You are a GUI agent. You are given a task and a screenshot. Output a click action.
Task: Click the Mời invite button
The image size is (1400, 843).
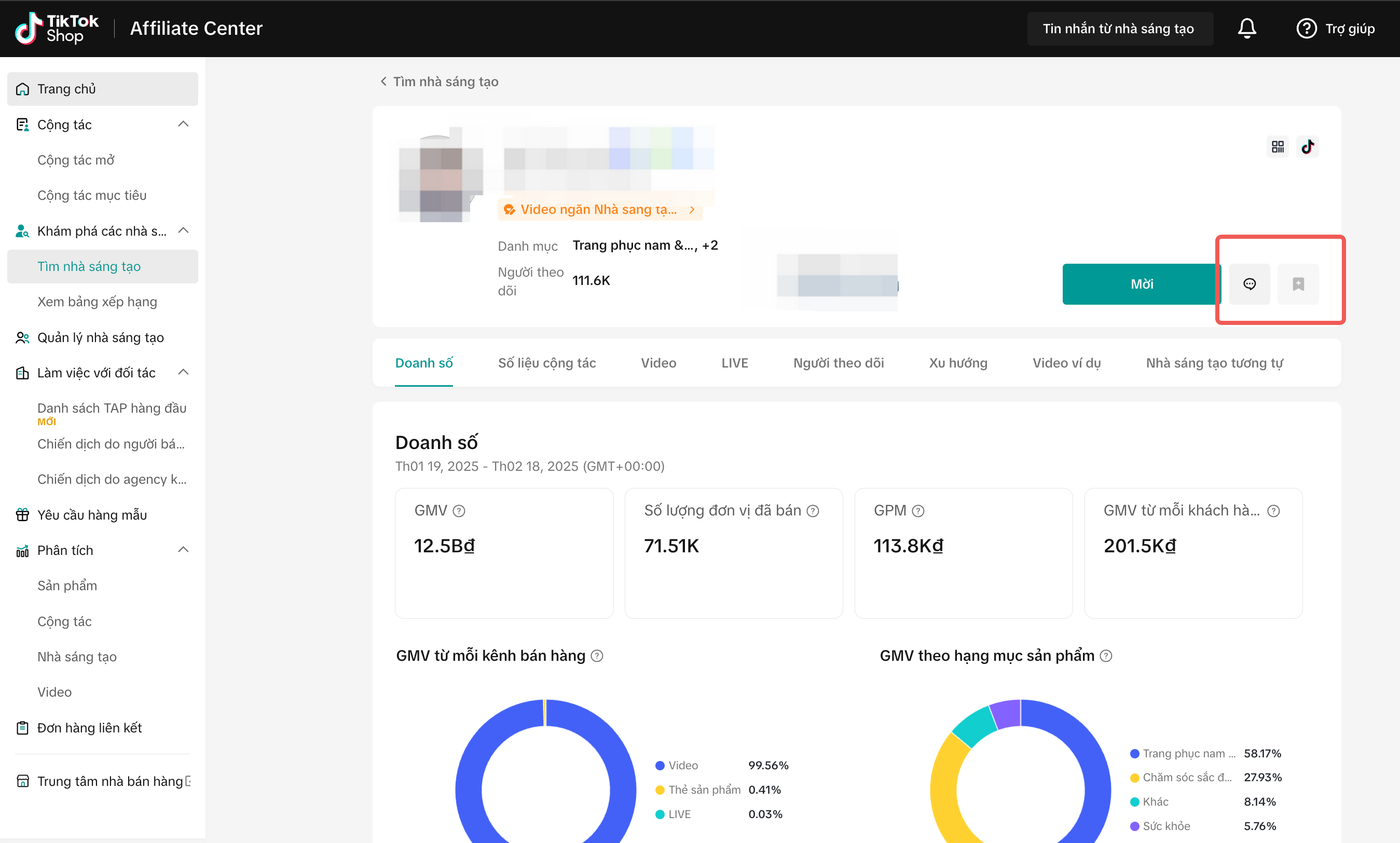[x=1141, y=284]
